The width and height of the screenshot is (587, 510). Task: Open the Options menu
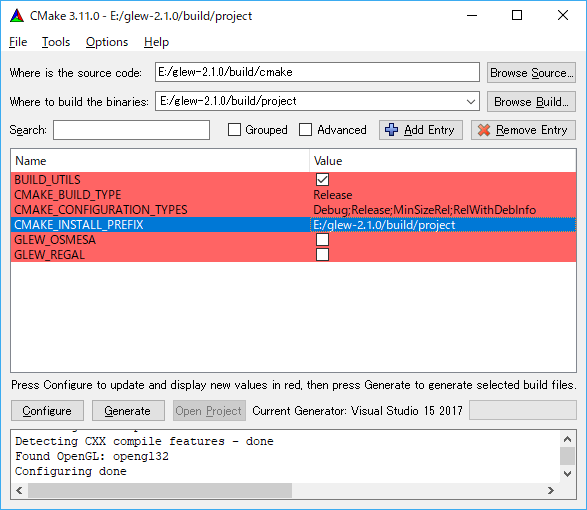tap(107, 42)
